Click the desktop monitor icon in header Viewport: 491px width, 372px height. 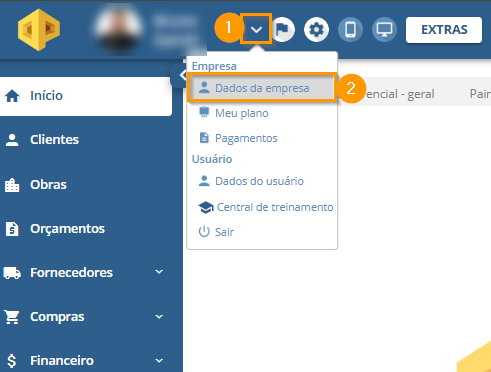384,30
